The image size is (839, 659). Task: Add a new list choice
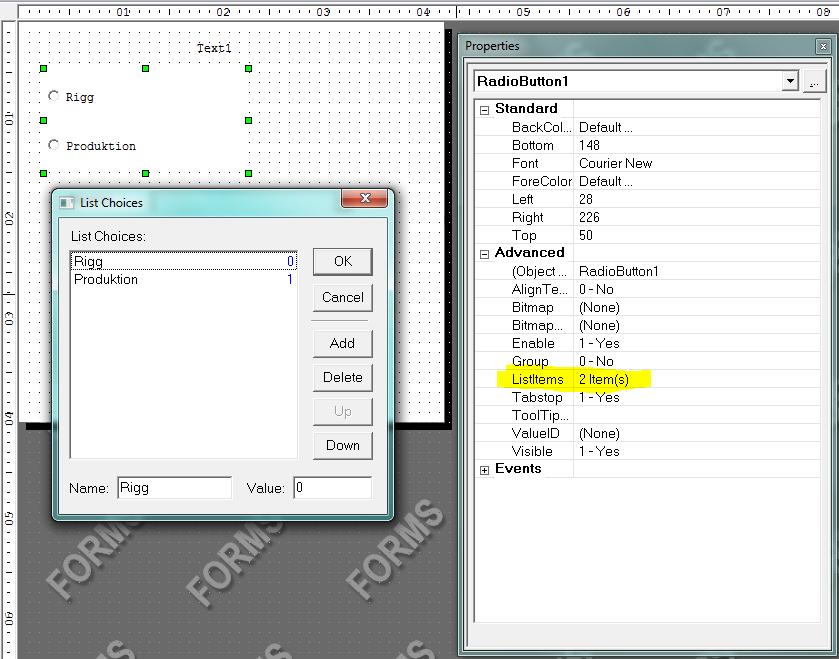342,343
